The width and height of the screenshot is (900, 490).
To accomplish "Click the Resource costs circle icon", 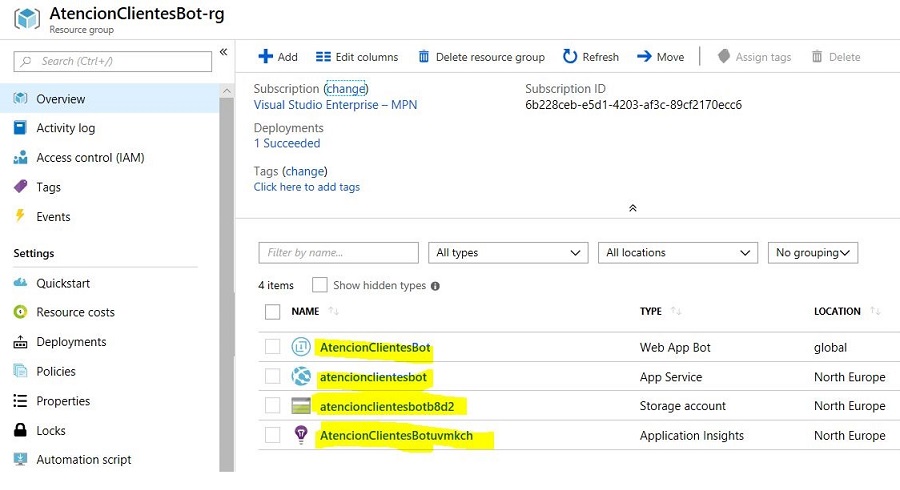I will click(x=20, y=312).
